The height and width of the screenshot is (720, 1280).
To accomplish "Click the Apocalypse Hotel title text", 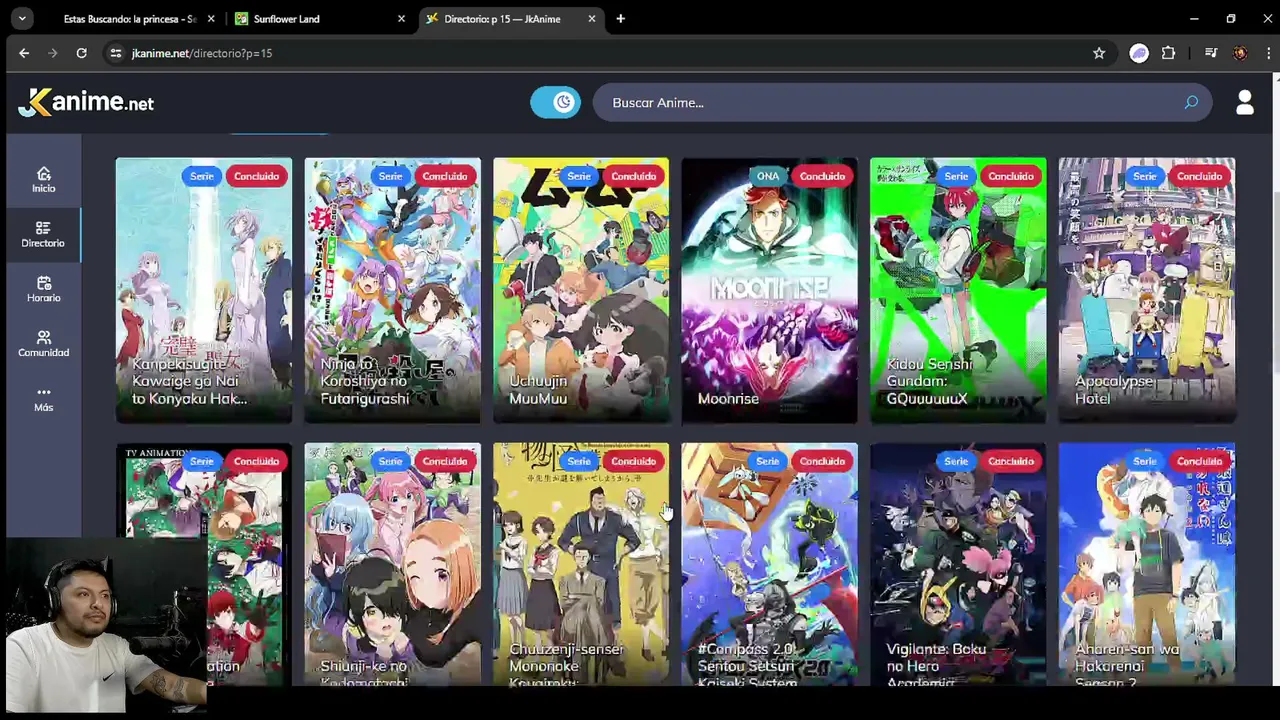I will coord(1115,389).
